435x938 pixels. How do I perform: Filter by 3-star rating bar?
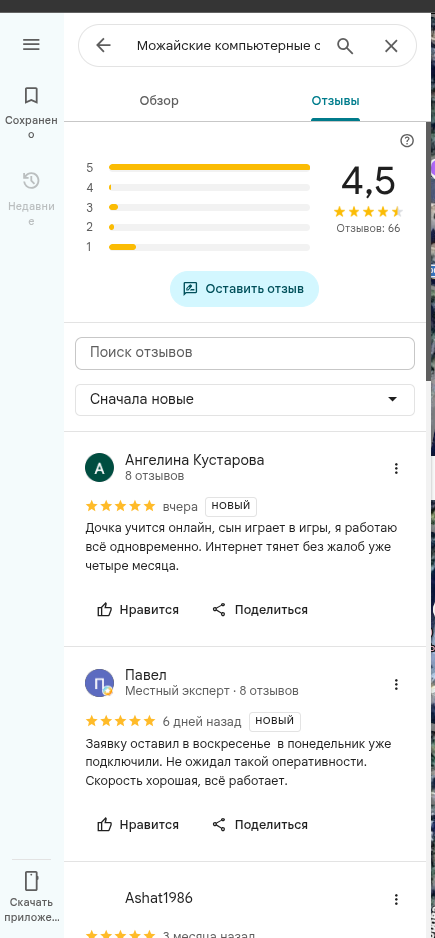coord(209,208)
